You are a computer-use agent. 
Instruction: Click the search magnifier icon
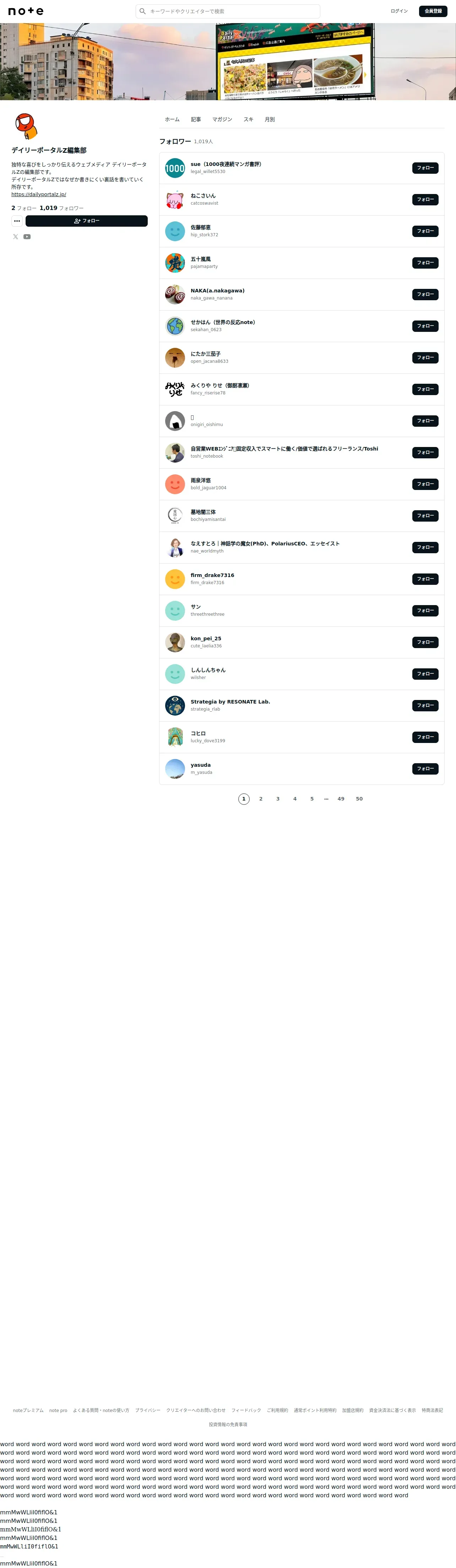(143, 11)
